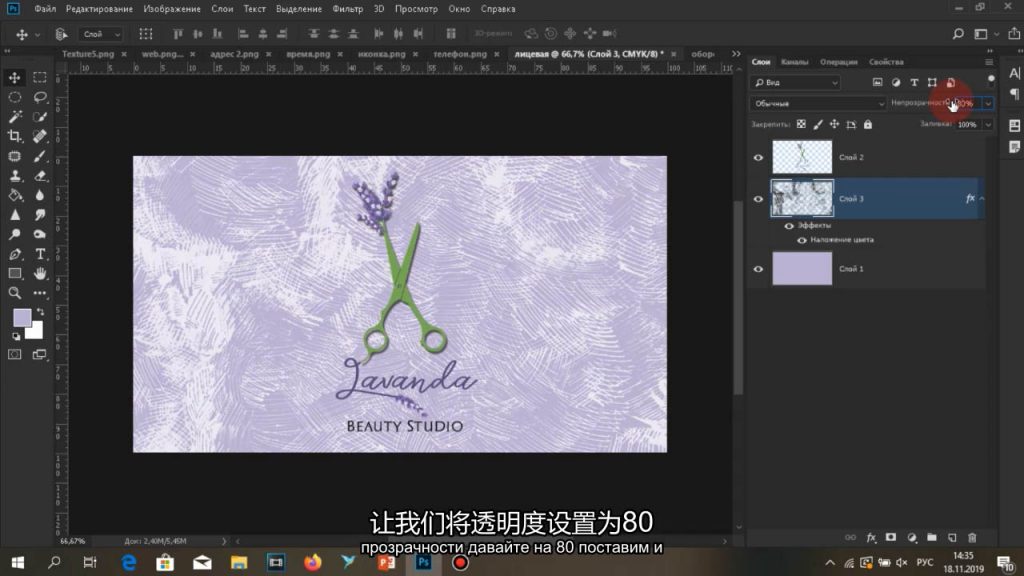This screenshot has width=1024, height=576.
Task: Click the foreground color swatch
Action: tap(22, 317)
